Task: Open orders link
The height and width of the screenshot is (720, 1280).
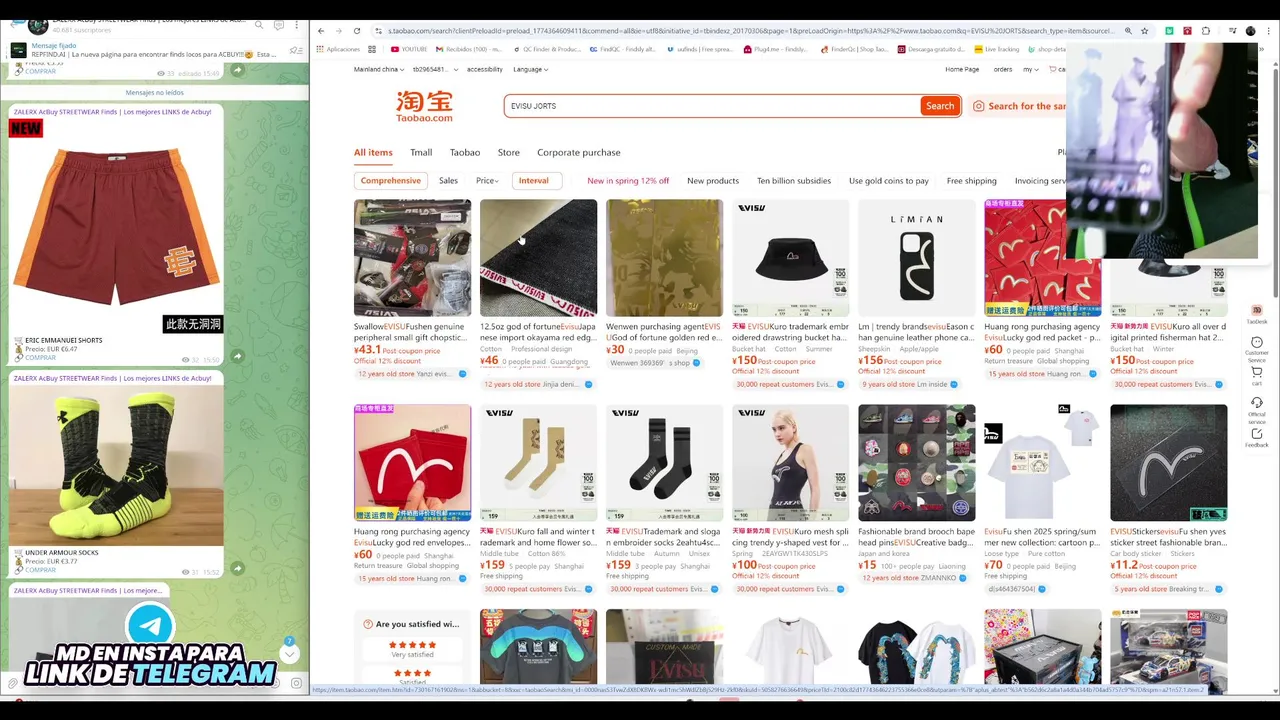Action: point(1003,69)
